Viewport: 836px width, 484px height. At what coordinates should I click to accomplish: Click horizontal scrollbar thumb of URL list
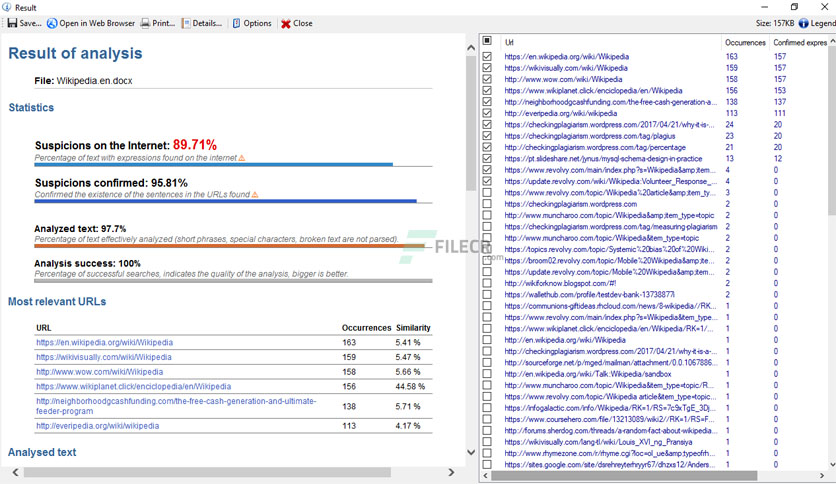point(624,475)
